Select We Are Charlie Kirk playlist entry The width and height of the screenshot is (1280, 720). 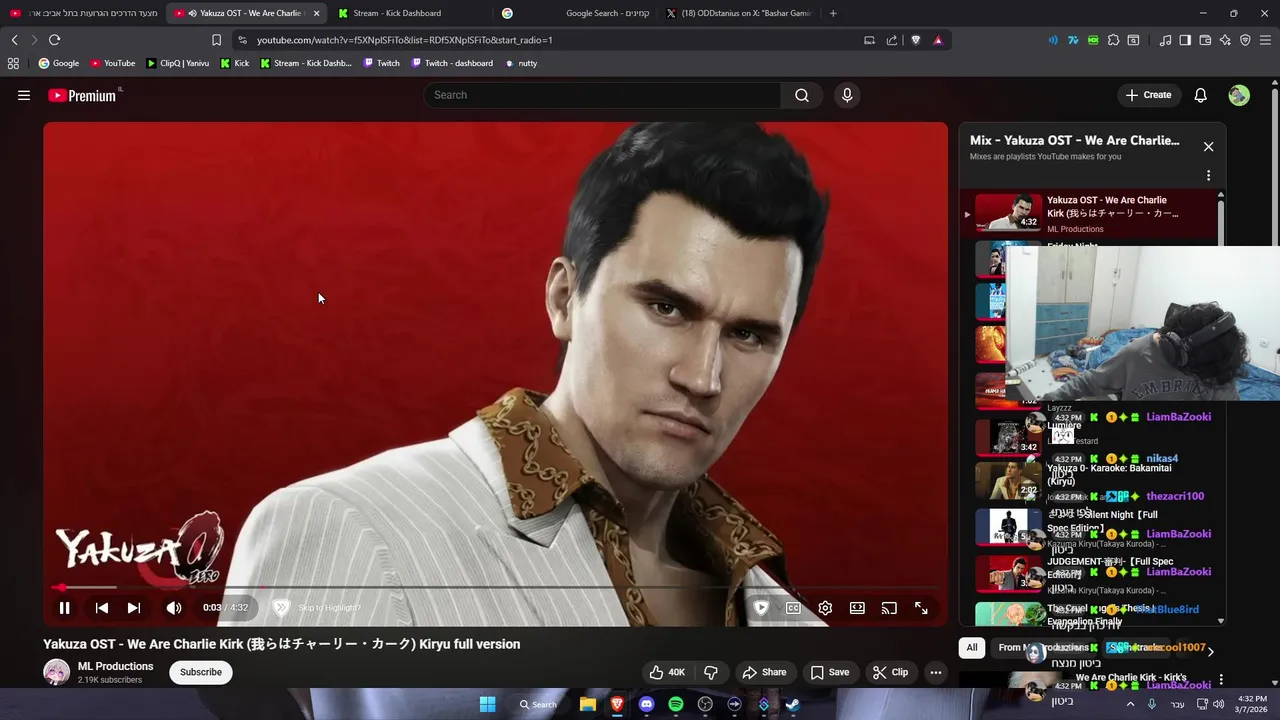pos(1090,213)
